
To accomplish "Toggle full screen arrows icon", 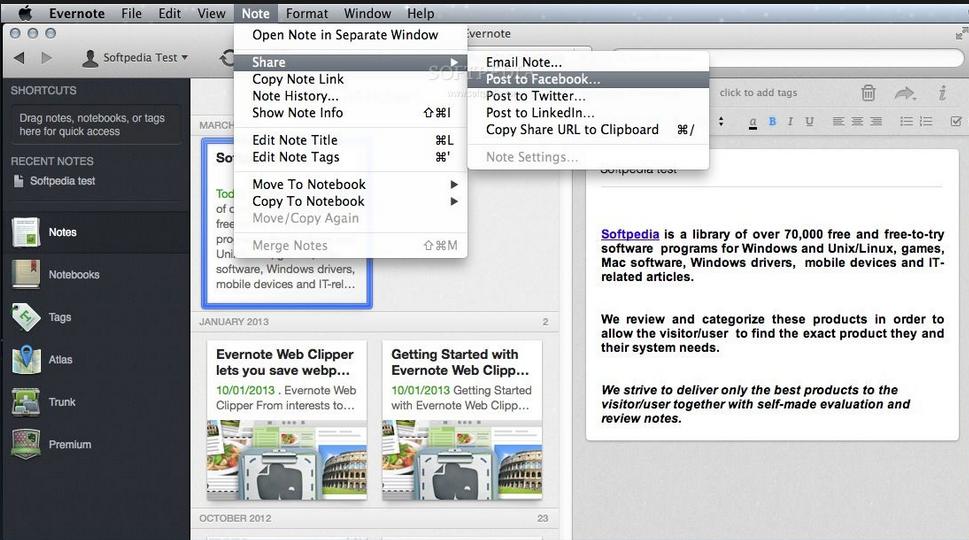I will point(961,34).
